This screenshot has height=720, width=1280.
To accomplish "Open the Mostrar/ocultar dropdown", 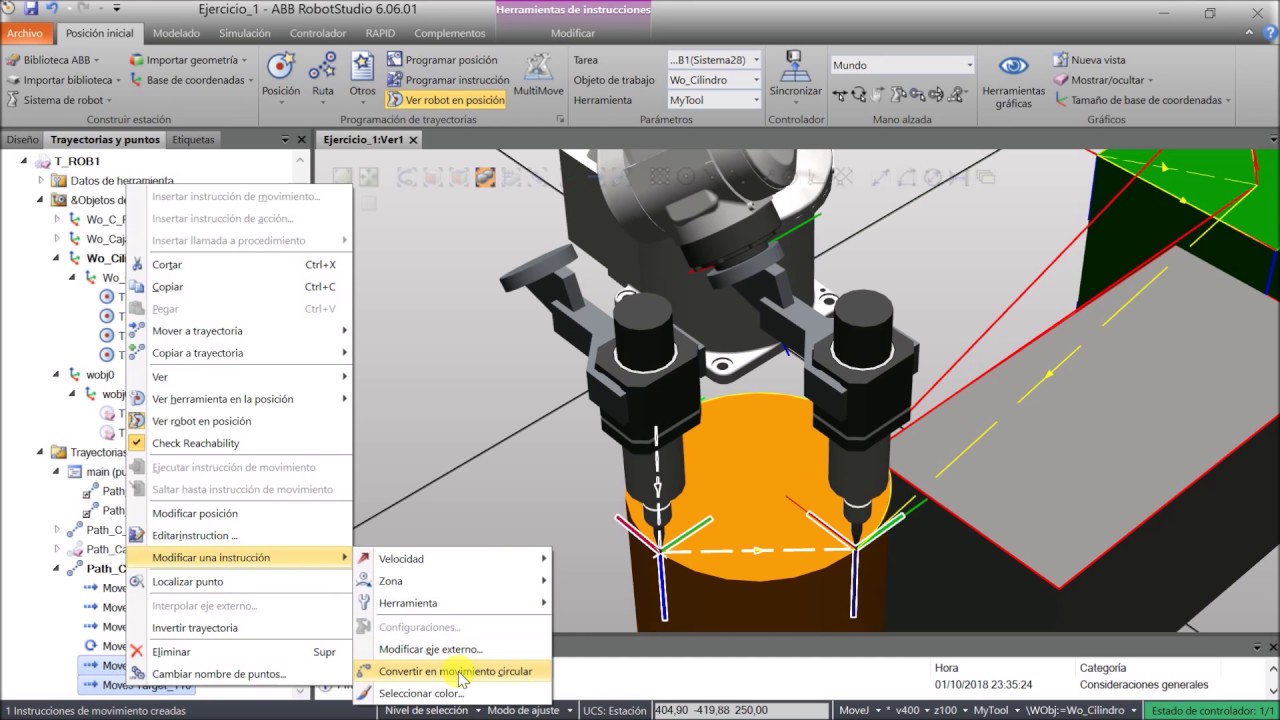I will tap(1104, 80).
